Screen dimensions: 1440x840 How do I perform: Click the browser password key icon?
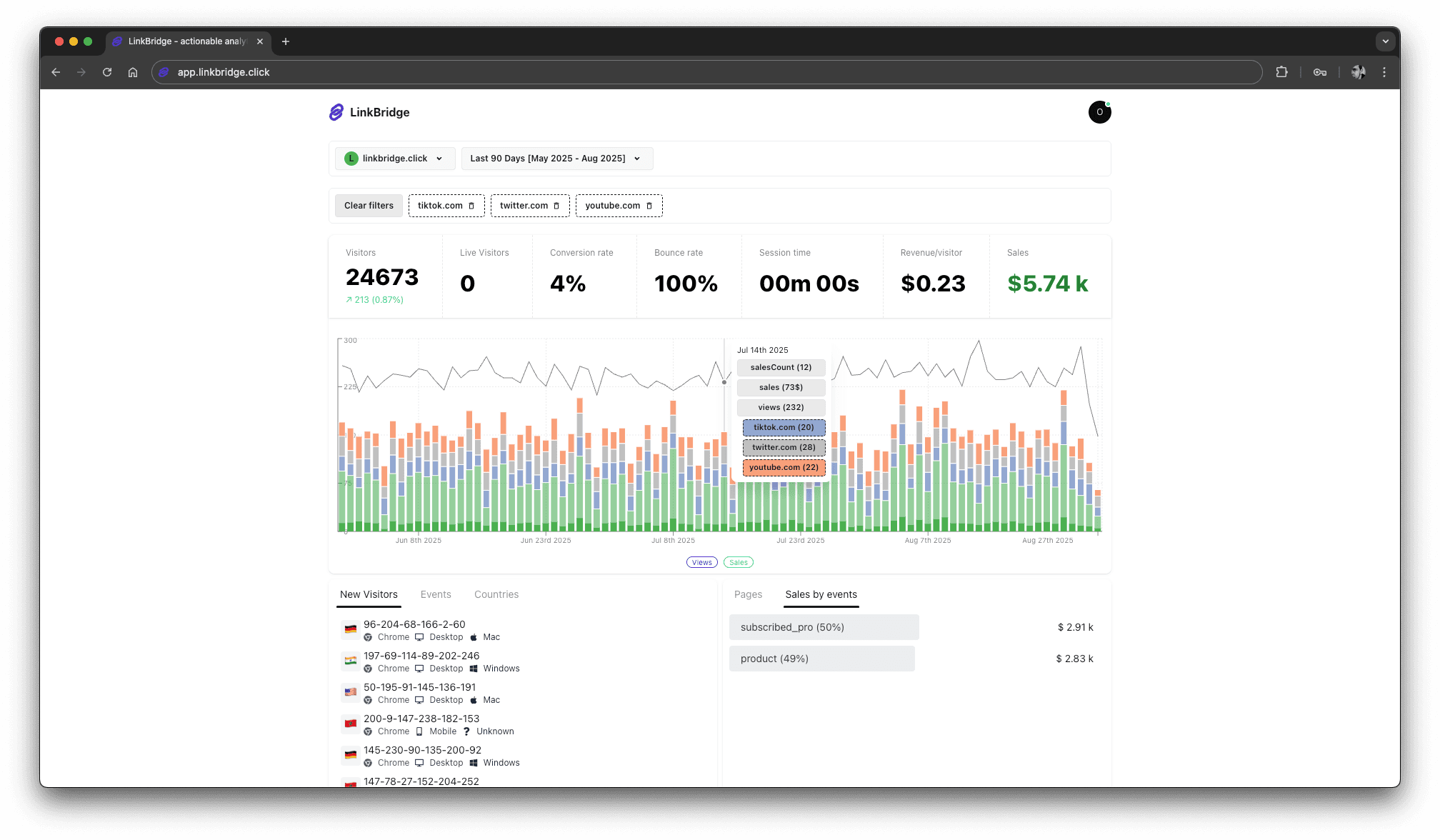1319,72
